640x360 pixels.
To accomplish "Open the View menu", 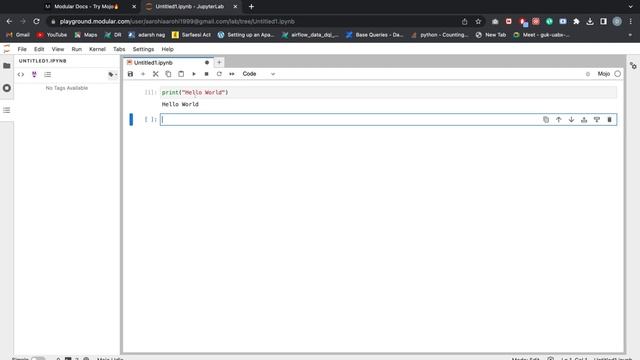I will click(58, 49).
